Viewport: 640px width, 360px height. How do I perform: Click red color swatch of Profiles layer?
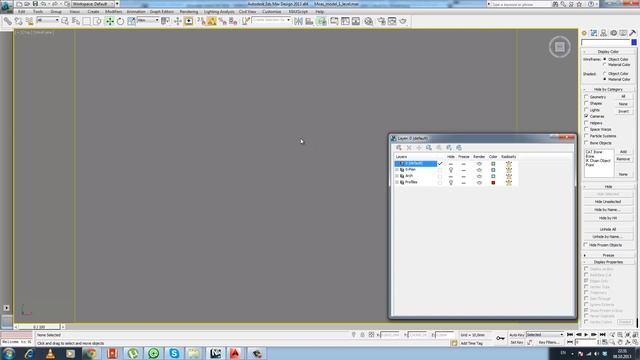493,182
